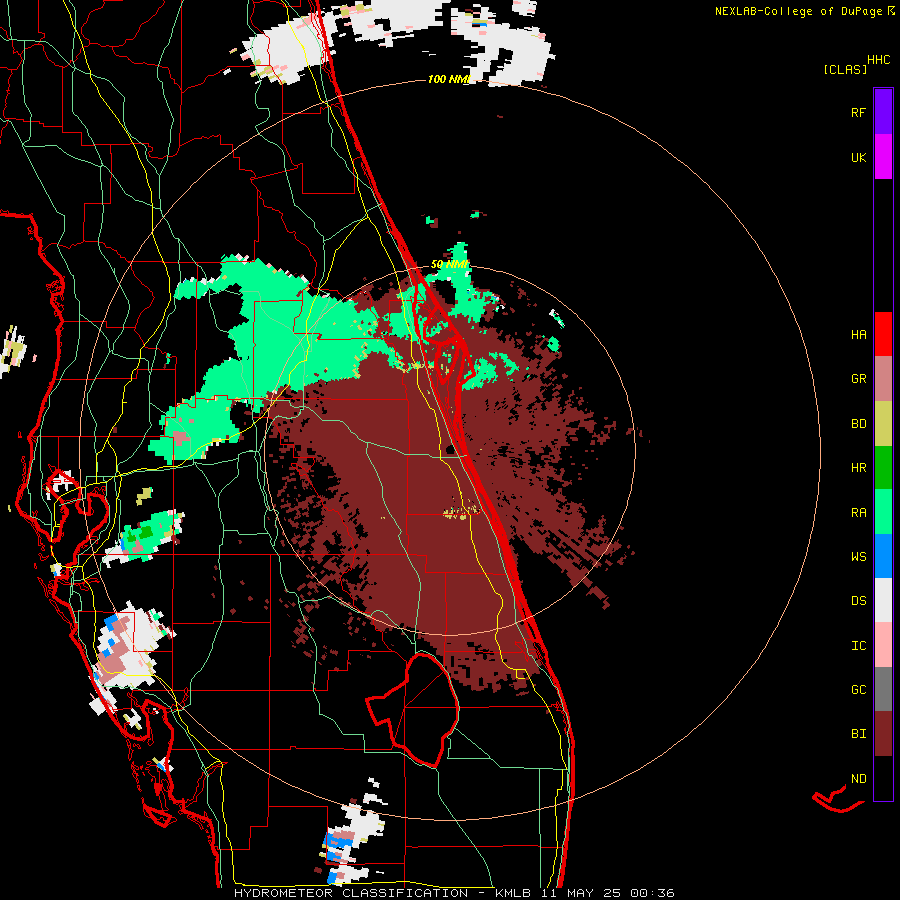Click the WS blue legend swatch

(883, 556)
